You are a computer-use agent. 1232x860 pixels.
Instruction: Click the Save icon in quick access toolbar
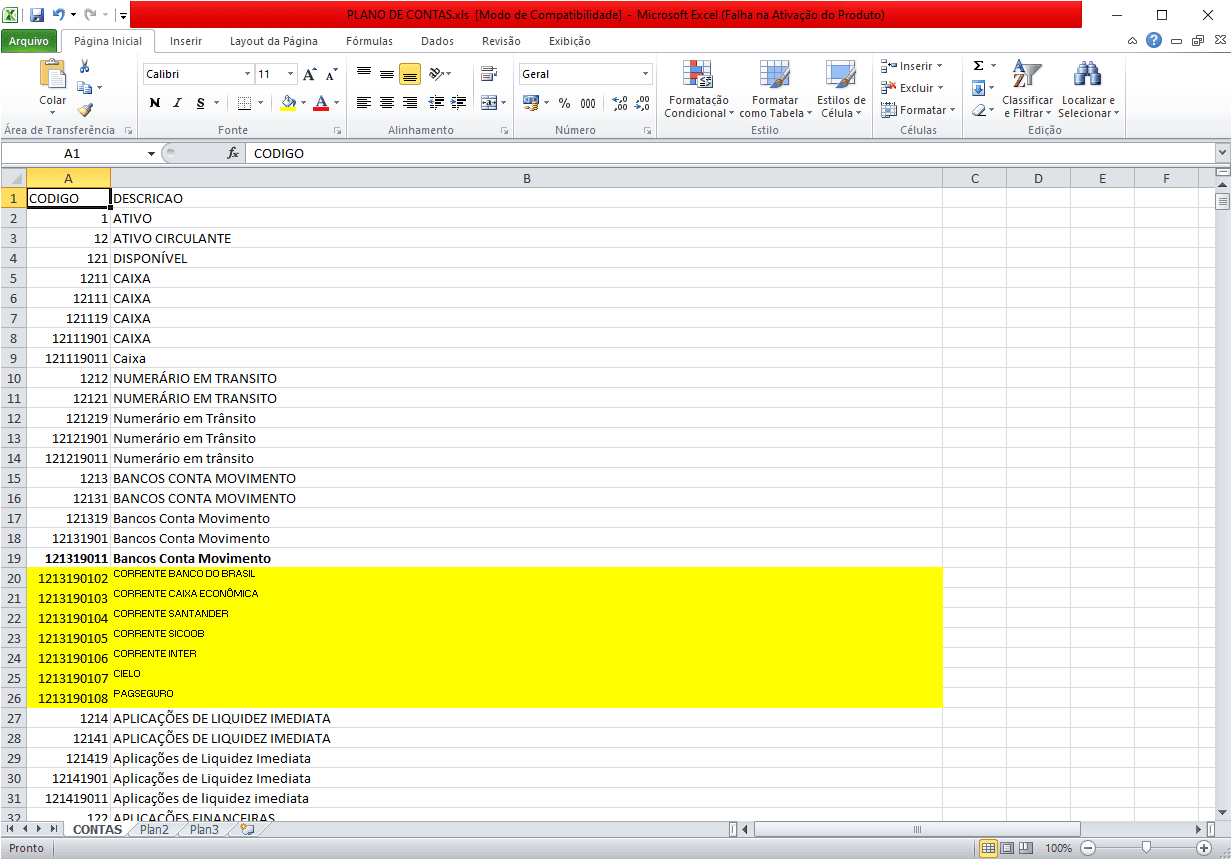[x=37, y=15]
